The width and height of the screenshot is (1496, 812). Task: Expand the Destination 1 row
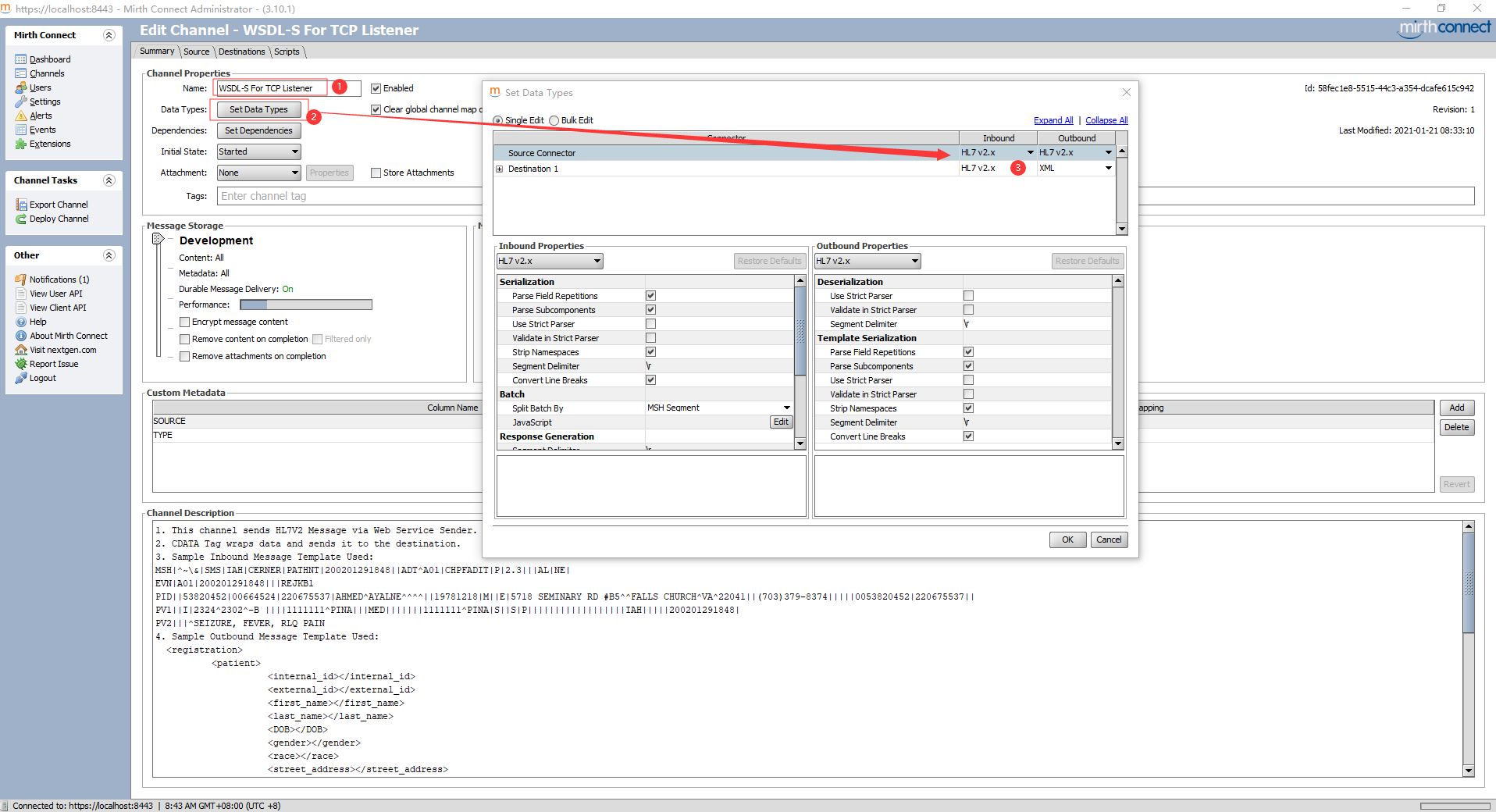pyautogui.click(x=499, y=169)
